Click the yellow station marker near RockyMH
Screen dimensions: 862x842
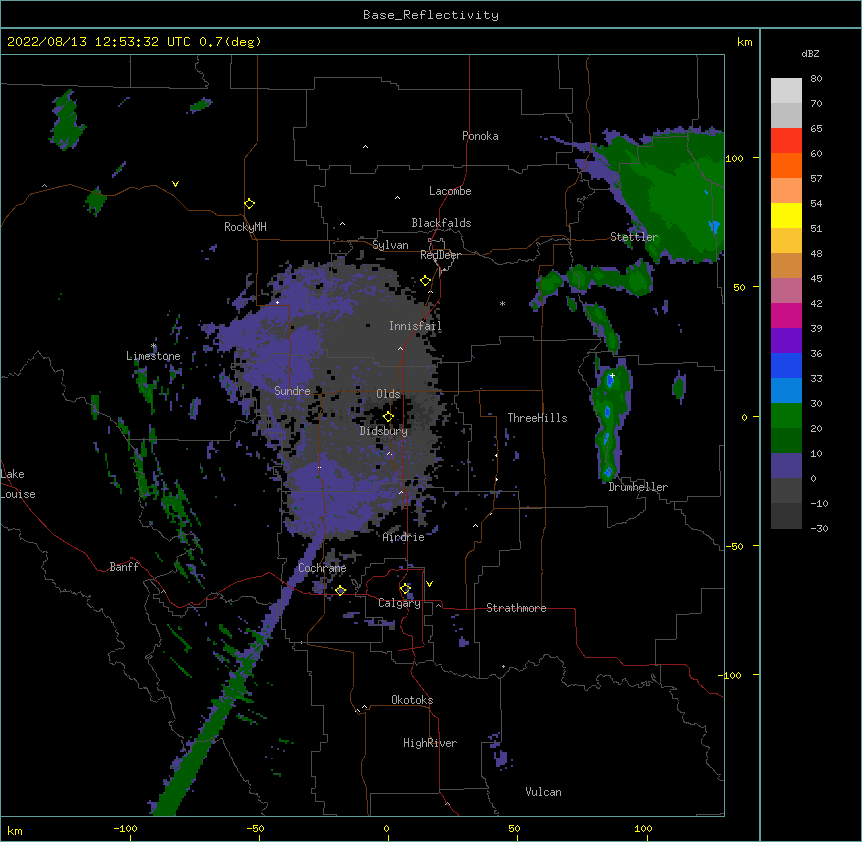pyautogui.click(x=249, y=203)
